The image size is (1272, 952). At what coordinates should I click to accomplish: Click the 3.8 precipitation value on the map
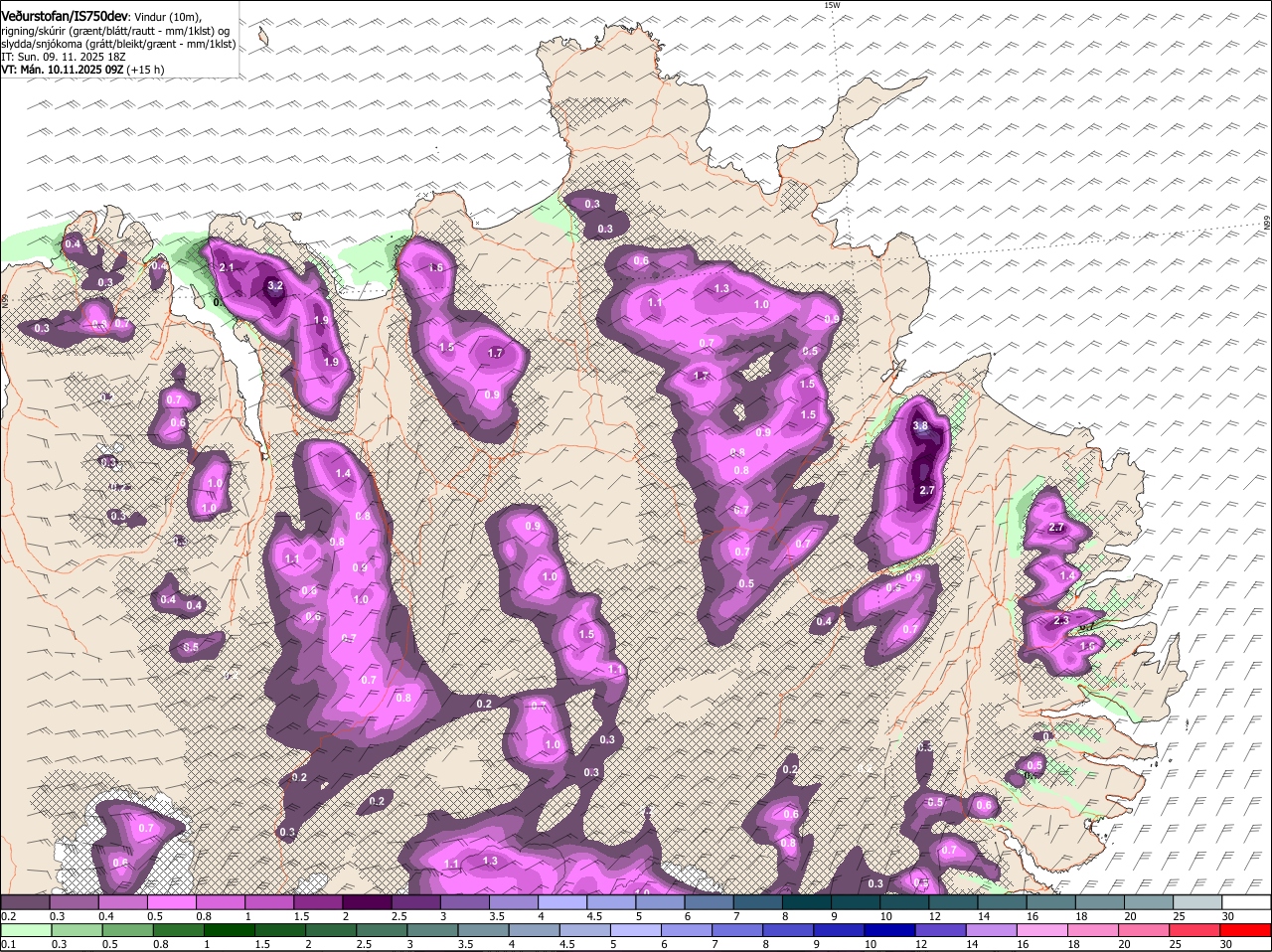[x=920, y=426]
